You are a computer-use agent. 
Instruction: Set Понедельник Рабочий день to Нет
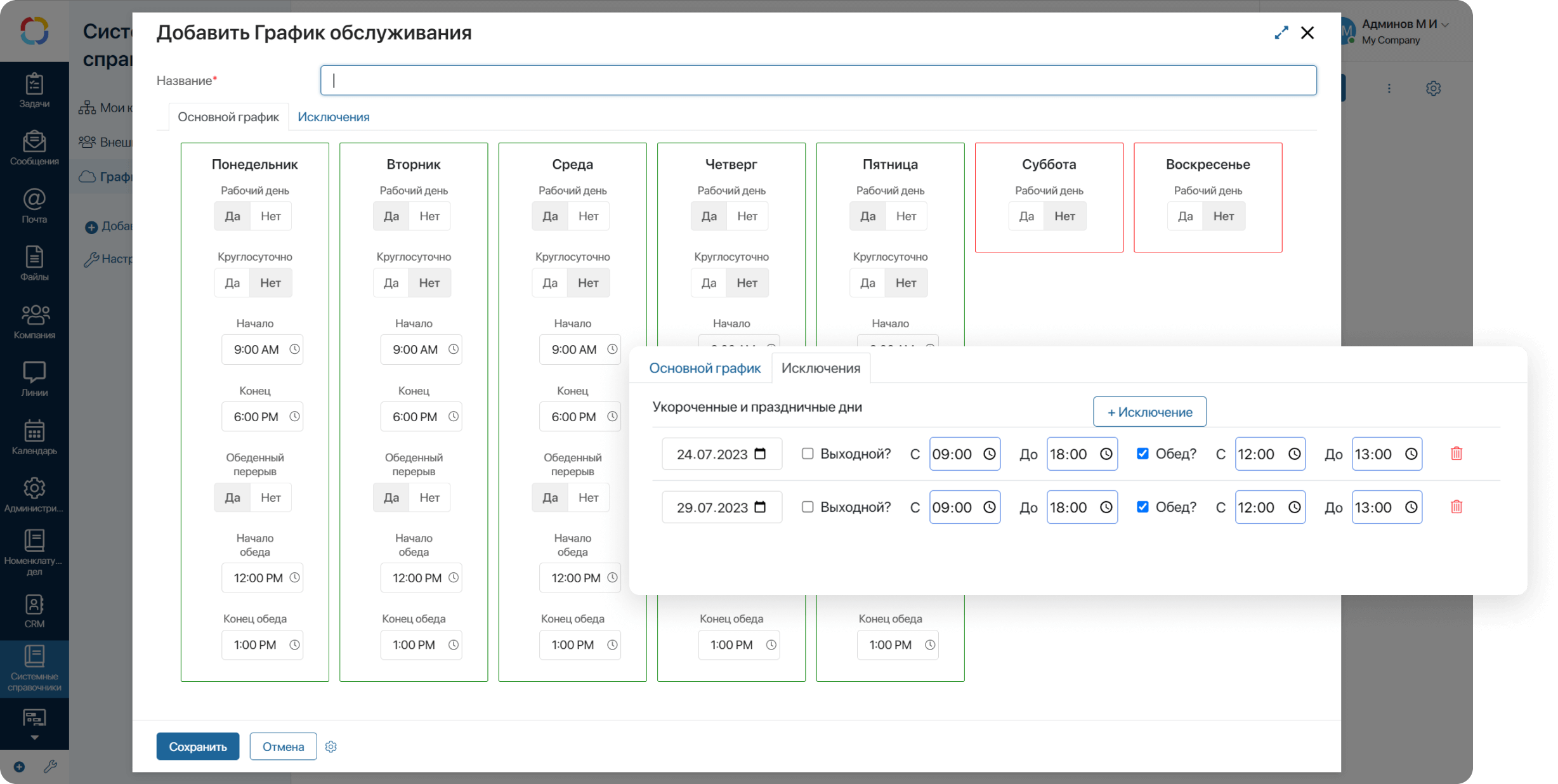pyautogui.click(x=271, y=216)
